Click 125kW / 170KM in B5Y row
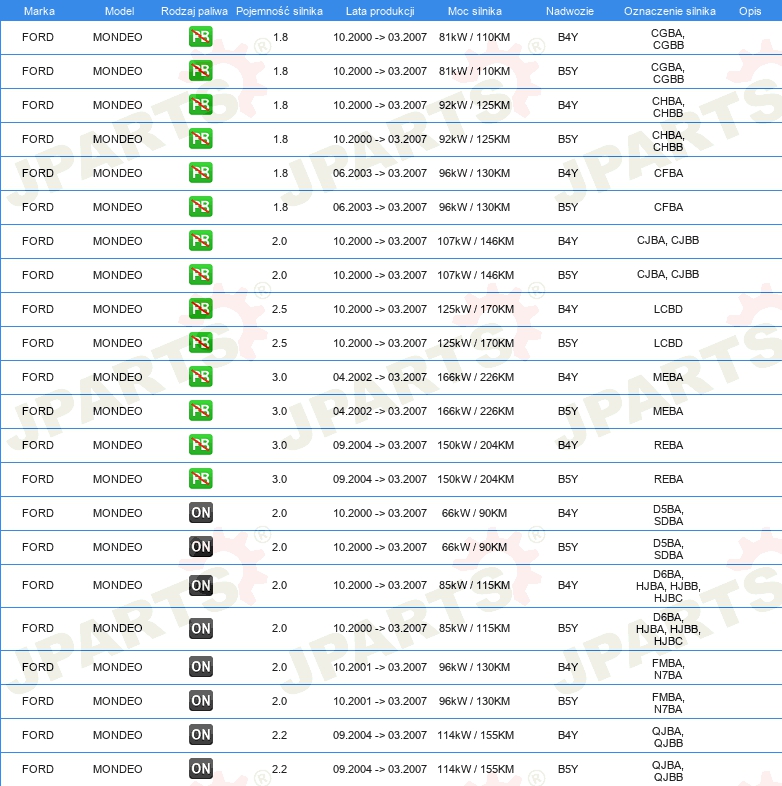 475,343
